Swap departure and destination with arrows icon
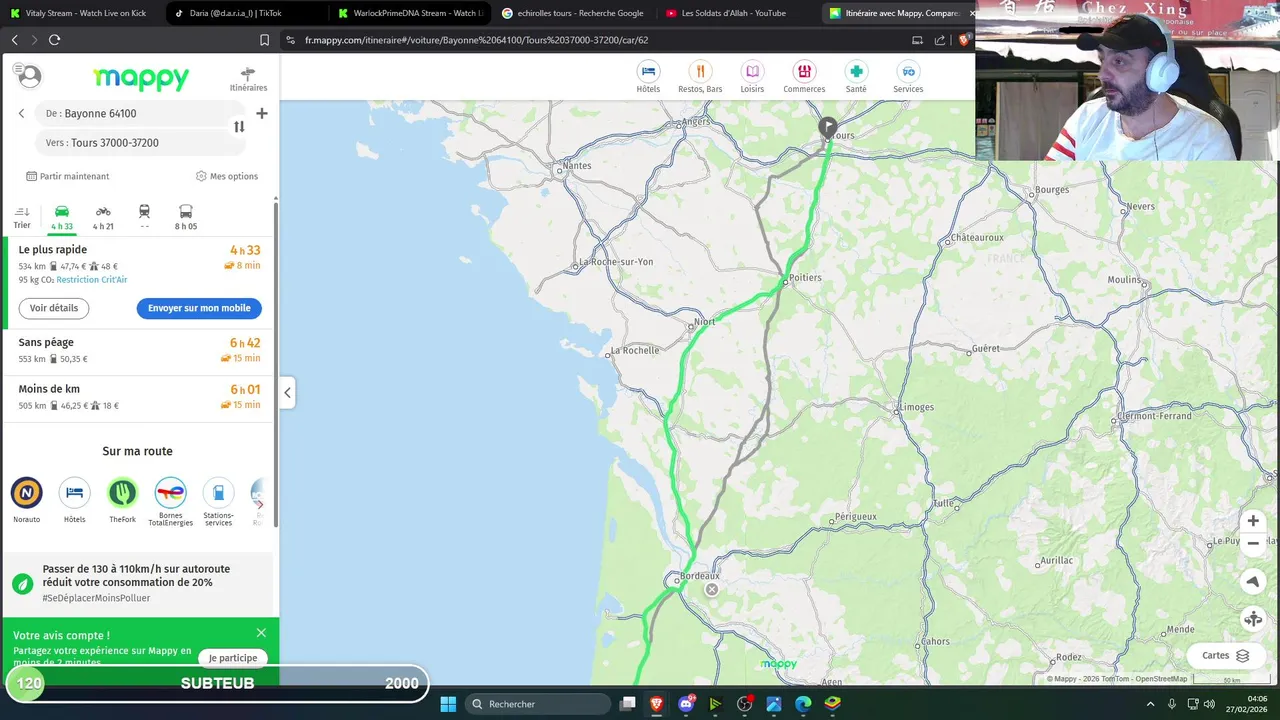 click(239, 127)
